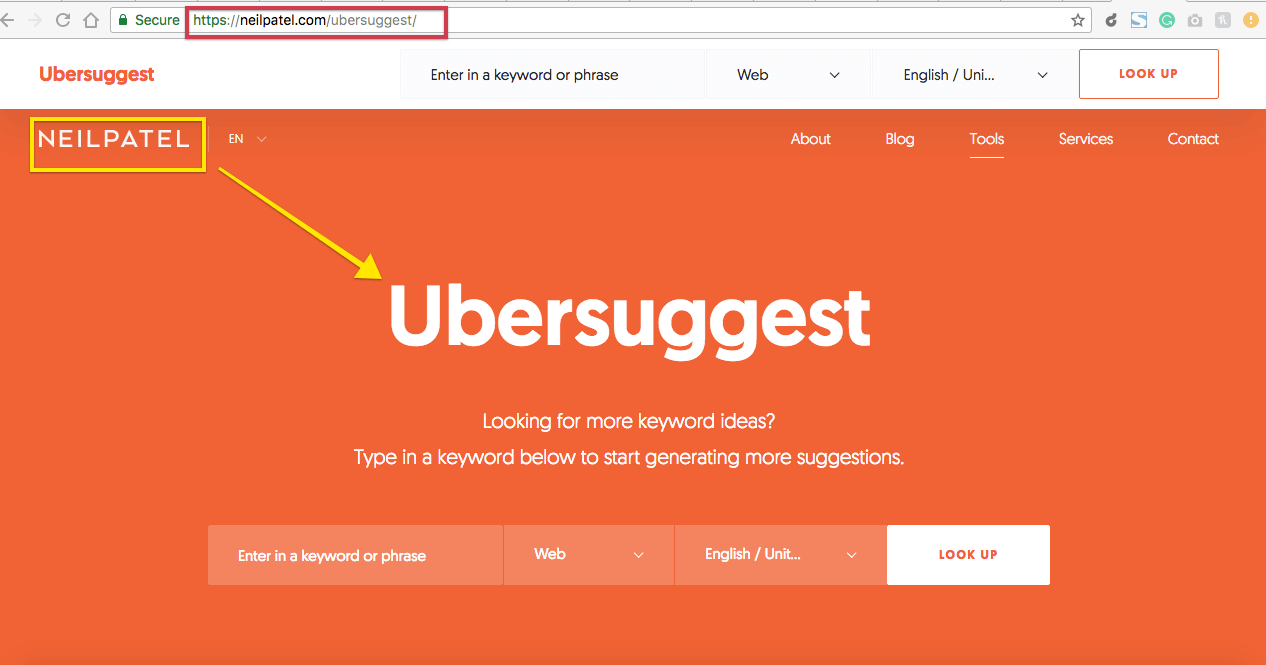Click the green Secure padlock icon
This screenshot has height=665, width=1266.
122,20
